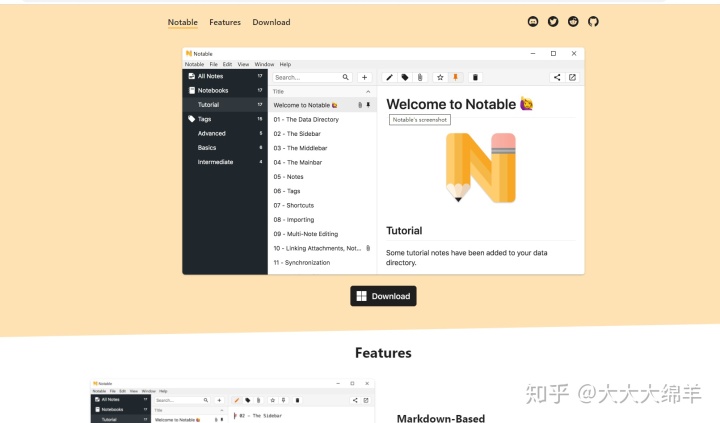The width and height of the screenshot is (720, 423).
Task: Click the All Notes sidebar icon
Action: click(x=191, y=76)
